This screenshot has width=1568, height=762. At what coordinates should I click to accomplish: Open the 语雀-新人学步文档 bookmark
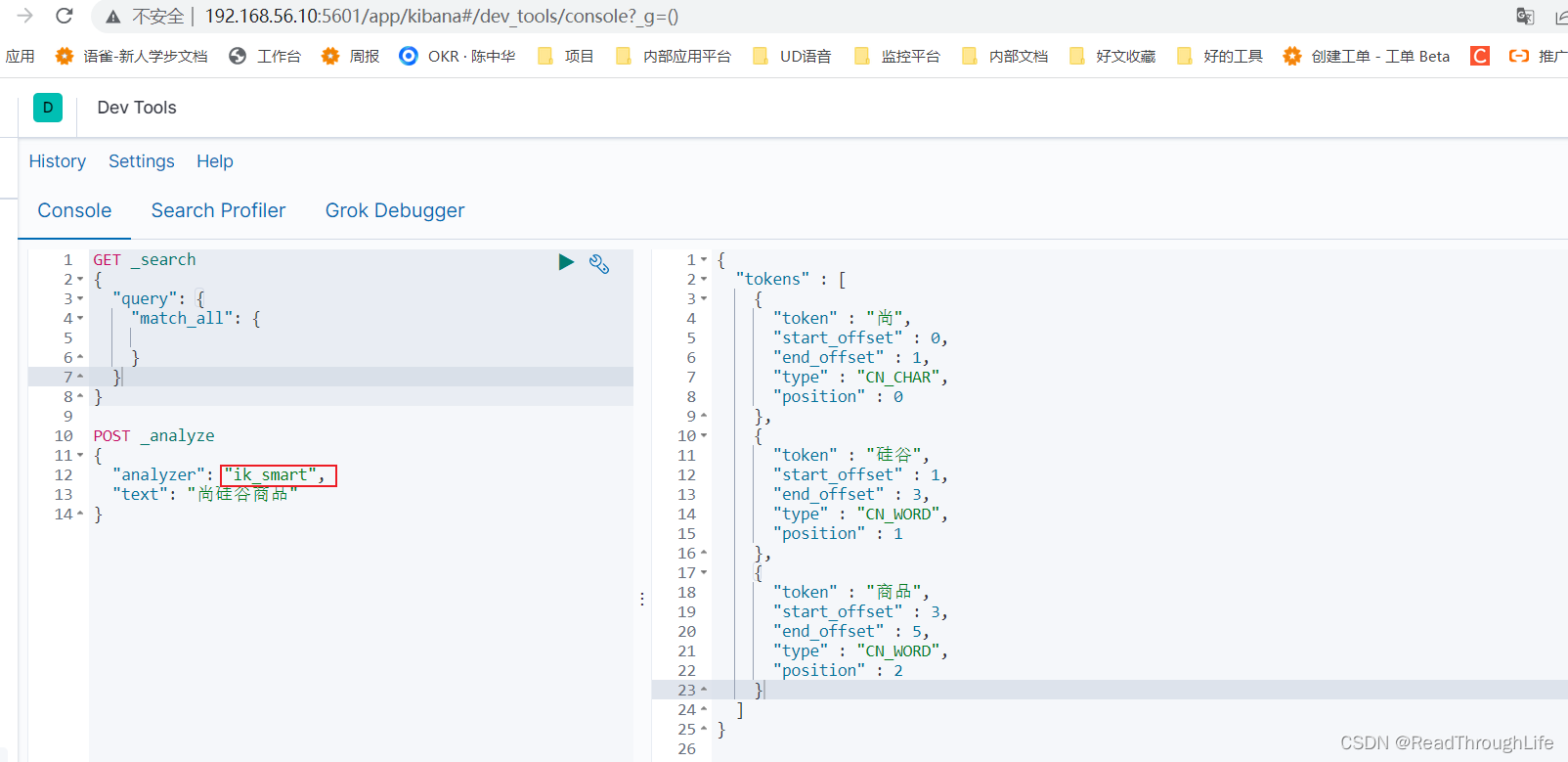pyautogui.click(x=131, y=56)
